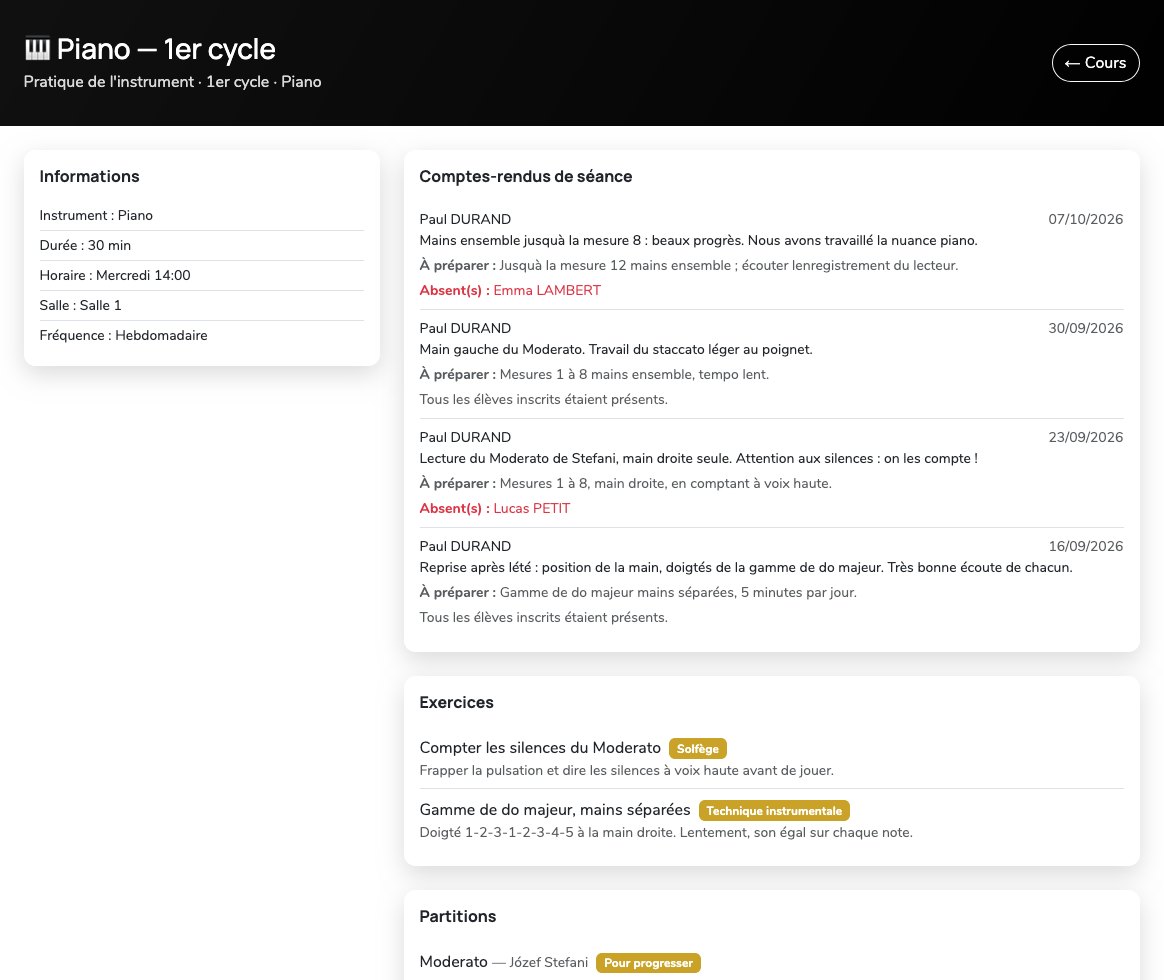Click the Exercices section heading

point(457,702)
